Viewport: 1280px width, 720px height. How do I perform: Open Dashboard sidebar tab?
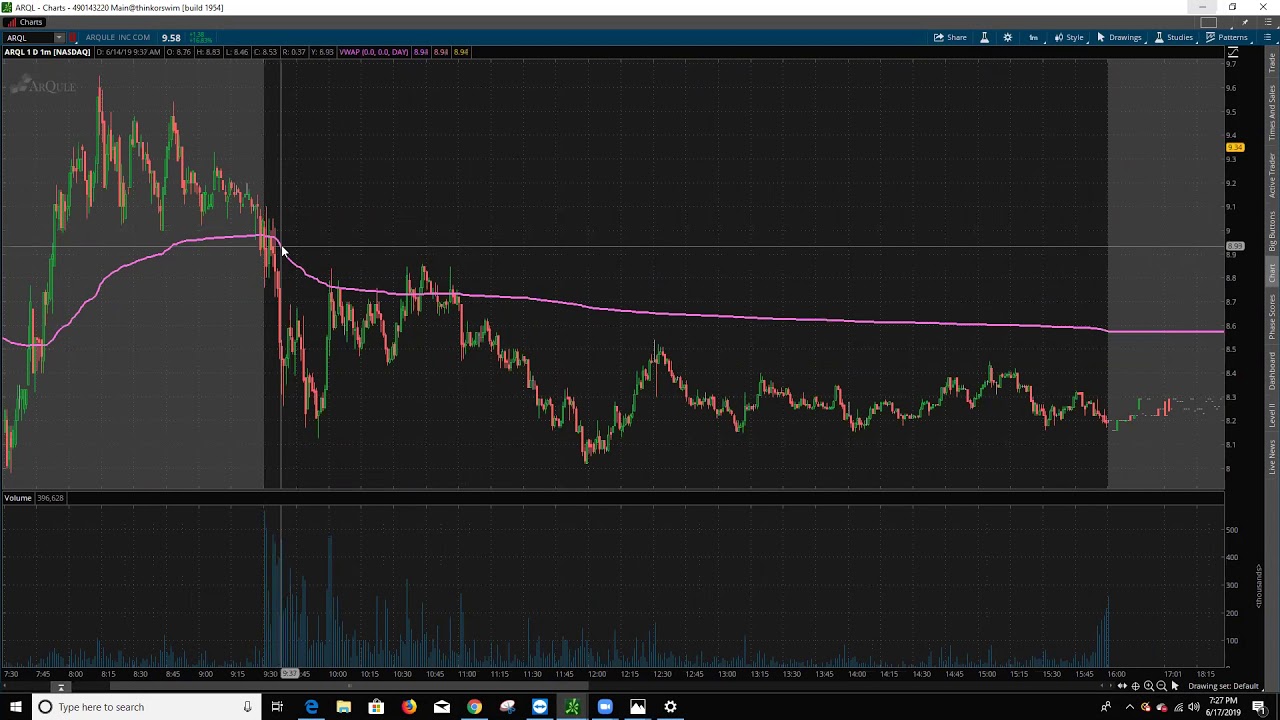coord(1272,371)
